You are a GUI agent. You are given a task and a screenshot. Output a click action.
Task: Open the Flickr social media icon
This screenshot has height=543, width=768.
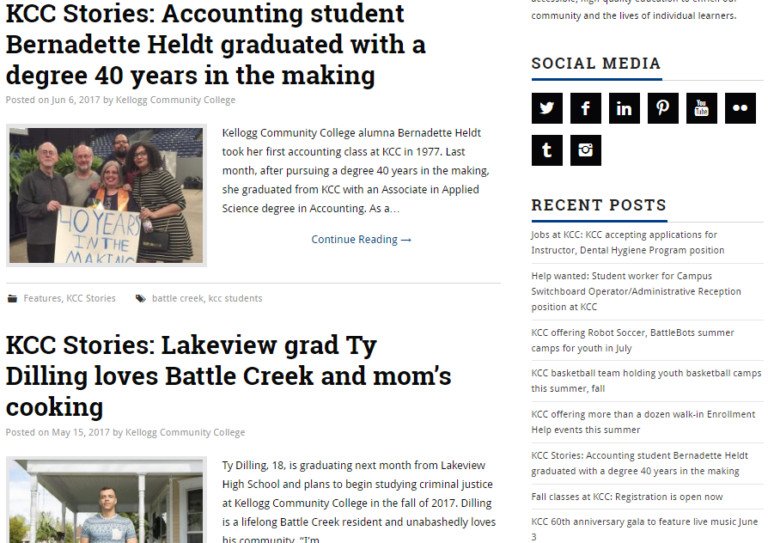740,108
